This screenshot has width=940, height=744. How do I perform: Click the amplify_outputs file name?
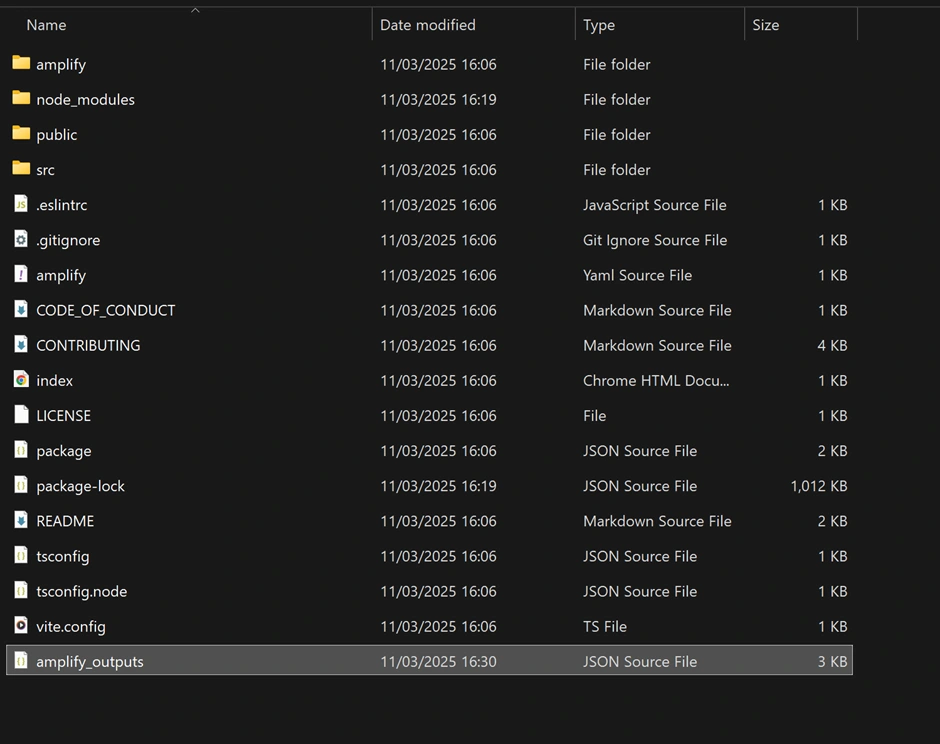pos(90,661)
